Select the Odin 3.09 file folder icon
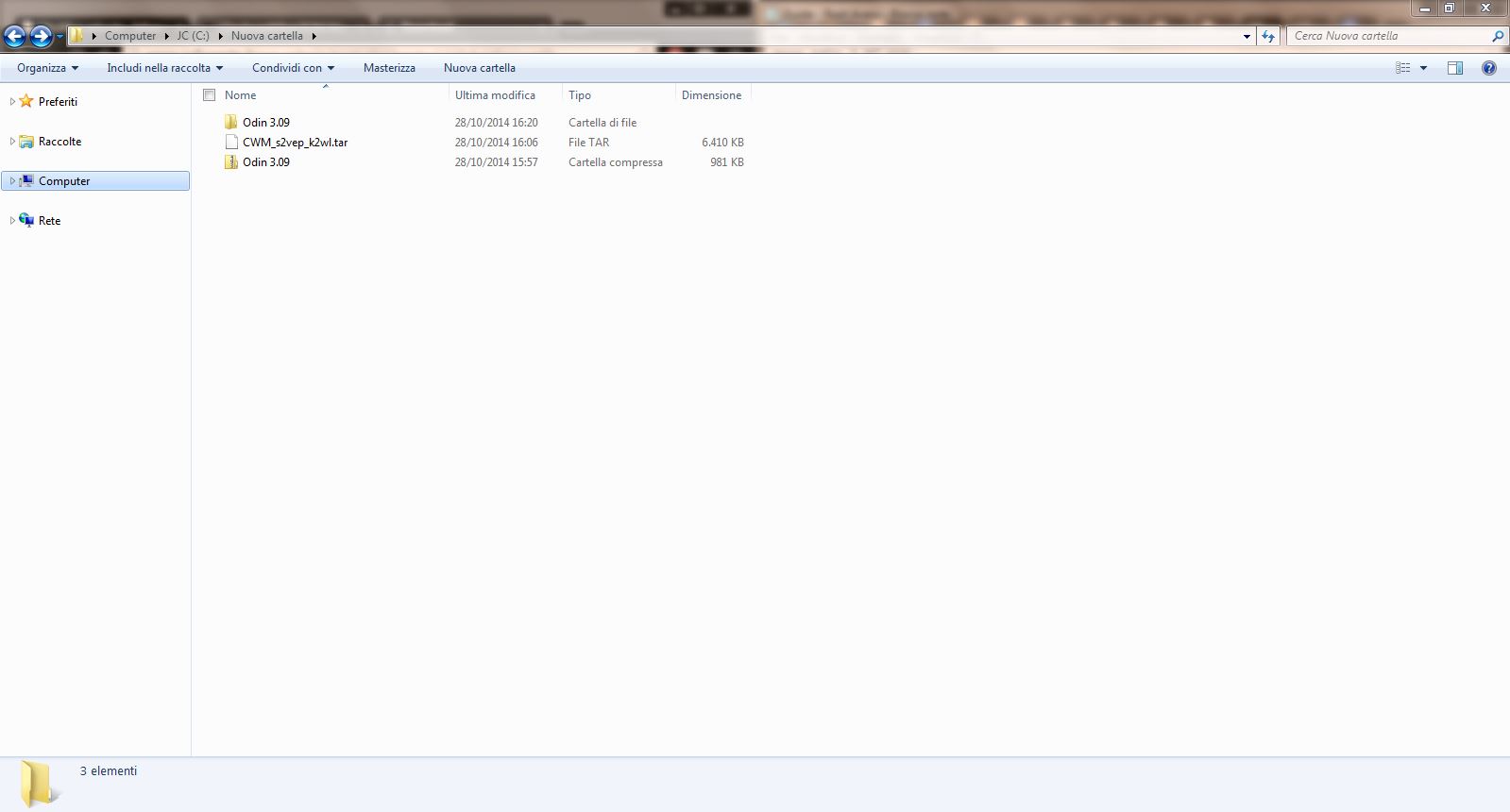 [231, 123]
